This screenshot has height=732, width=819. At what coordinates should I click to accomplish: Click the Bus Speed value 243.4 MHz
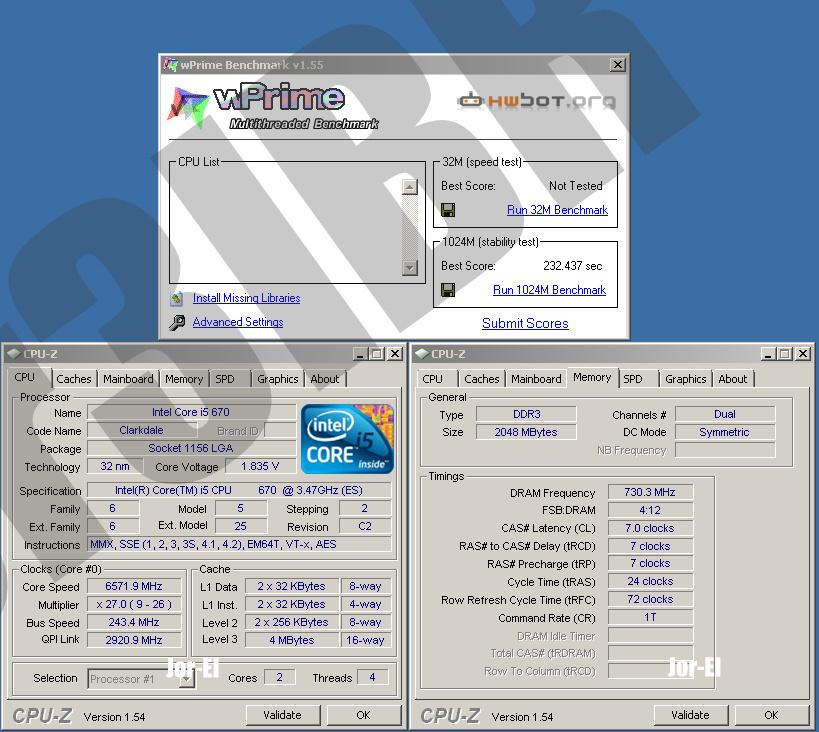pos(134,622)
